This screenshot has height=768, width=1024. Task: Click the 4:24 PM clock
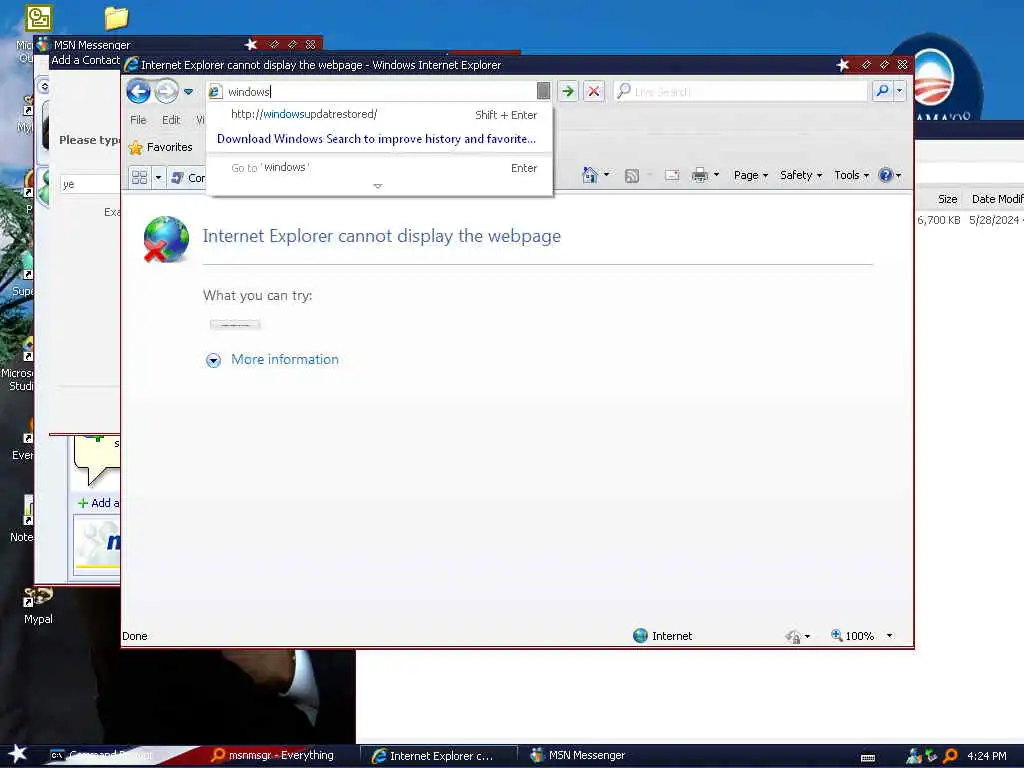point(987,756)
